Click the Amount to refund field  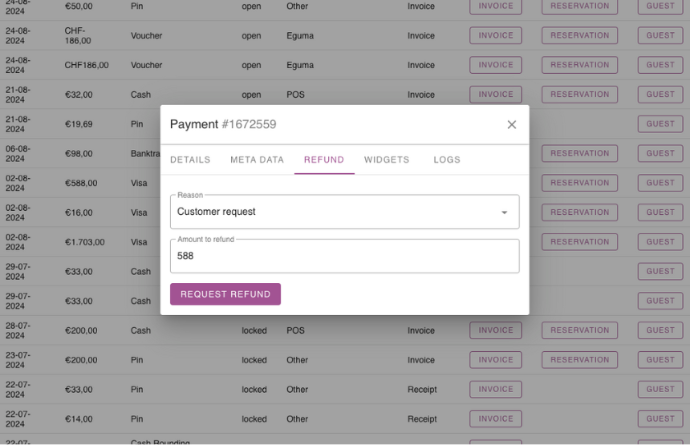click(344, 256)
